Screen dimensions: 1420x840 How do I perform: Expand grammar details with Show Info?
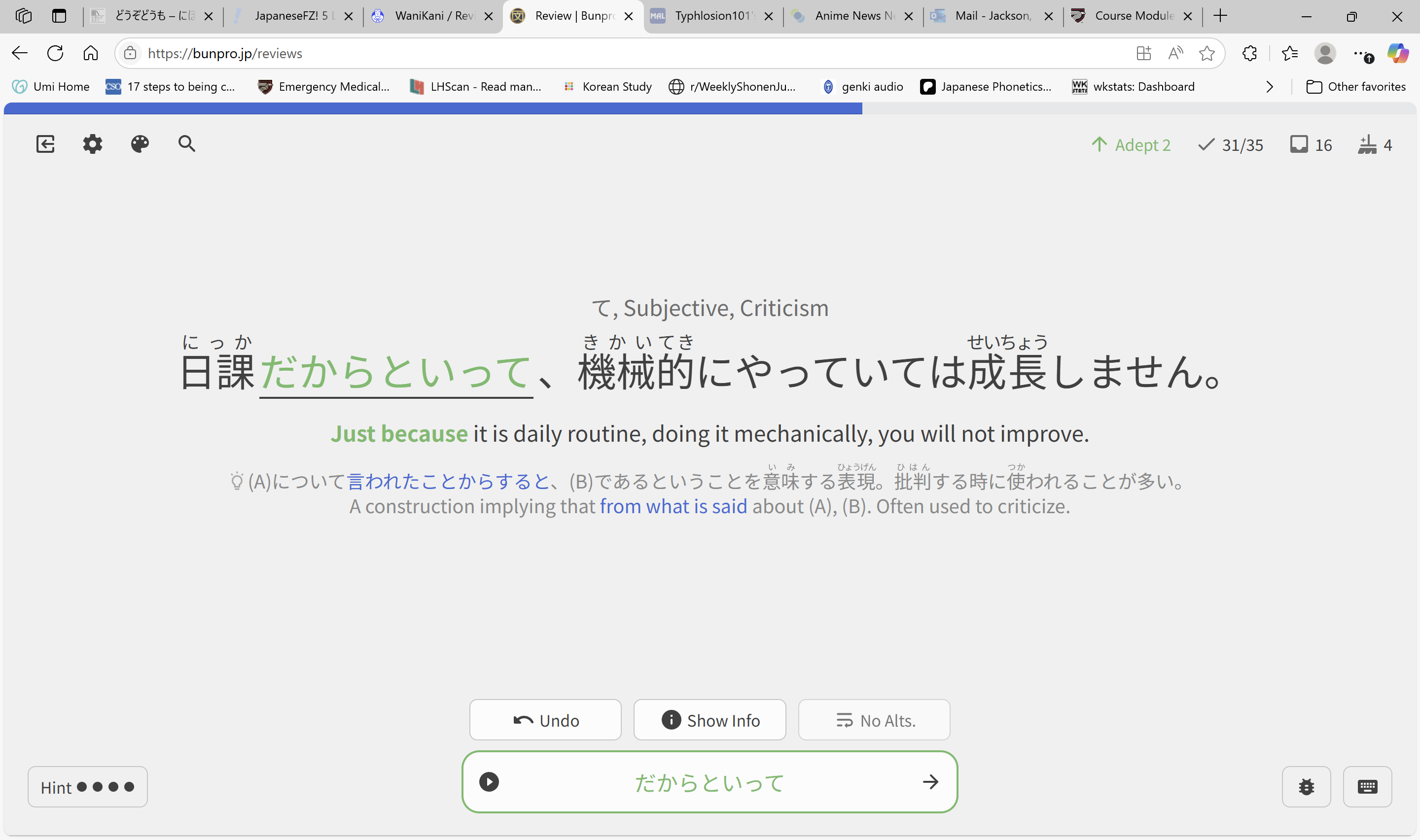pyautogui.click(x=710, y=720)
